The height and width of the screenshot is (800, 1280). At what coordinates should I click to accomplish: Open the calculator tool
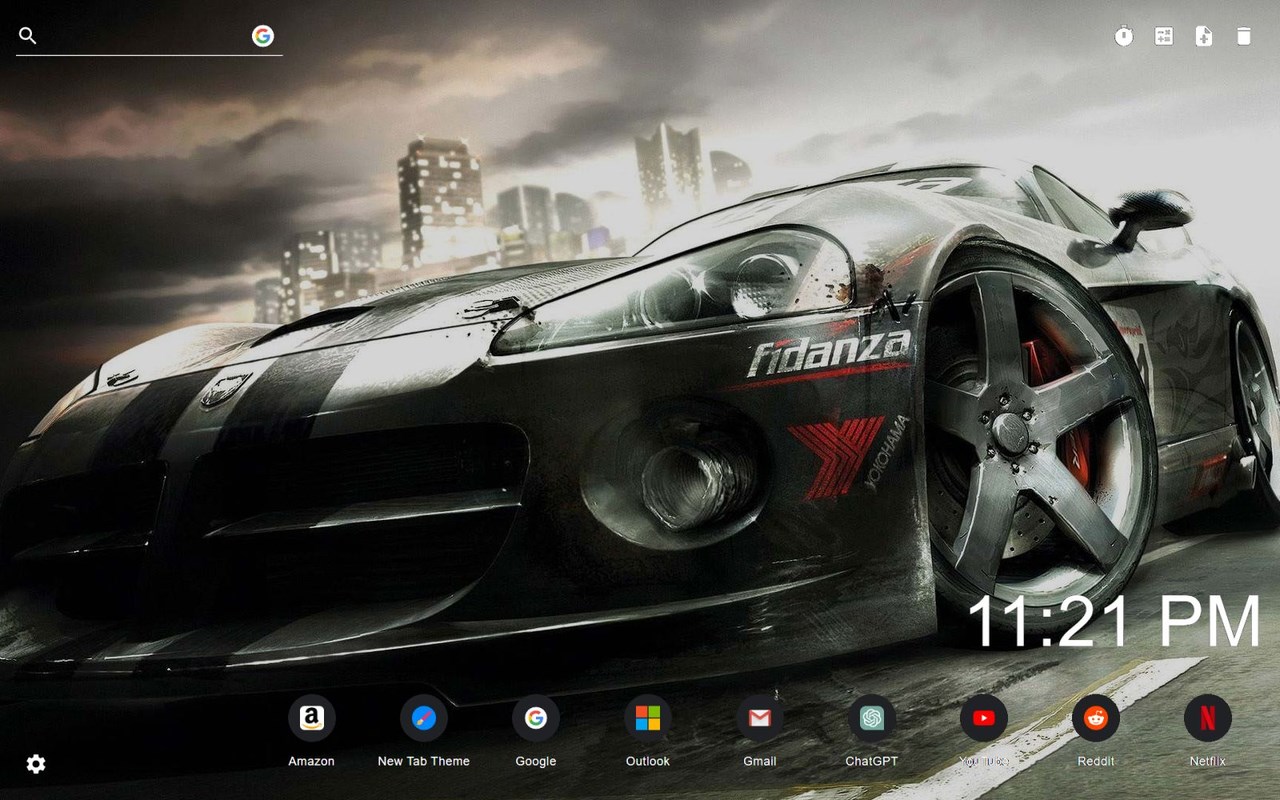[1164, 37]
